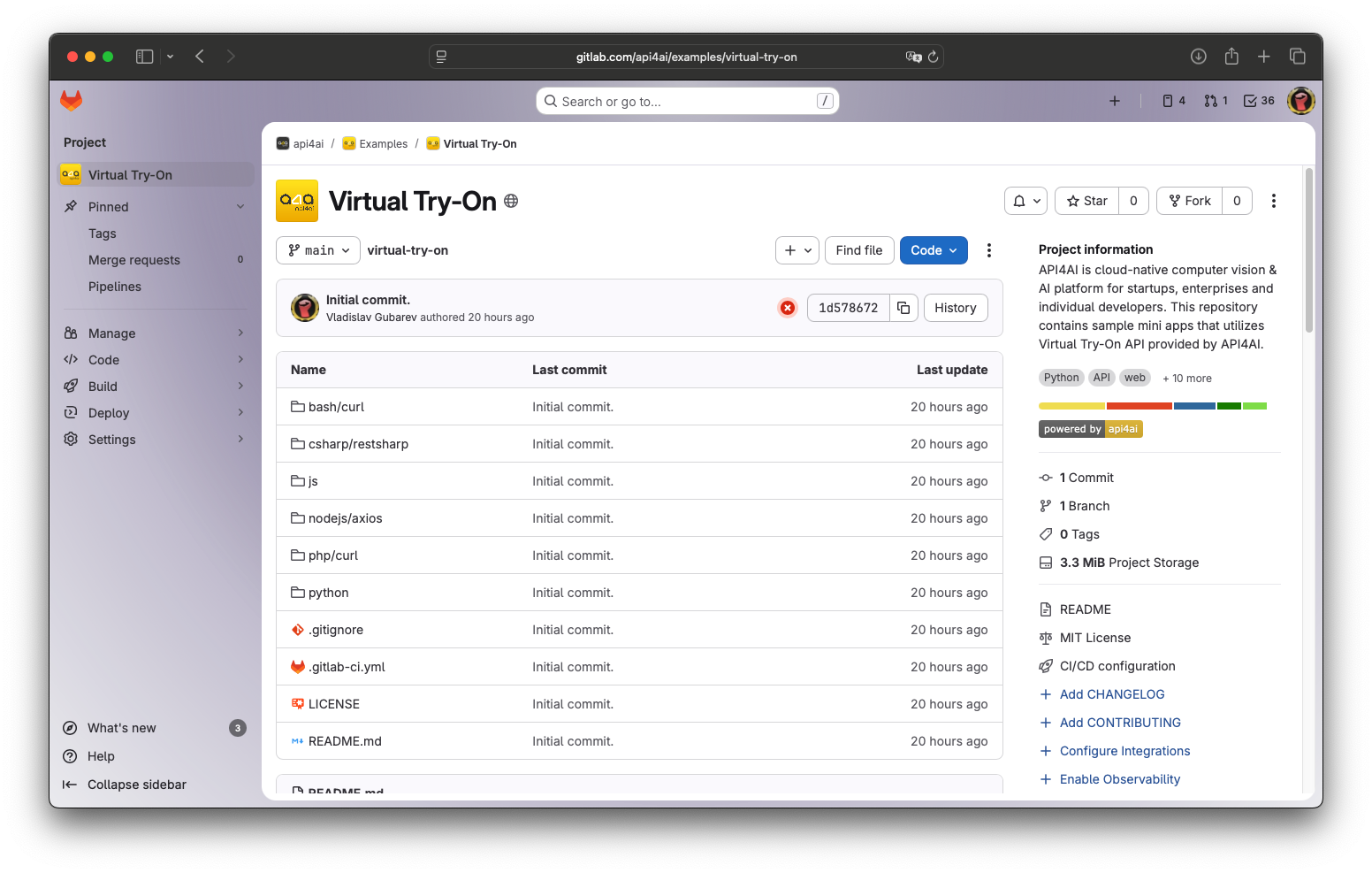Click the red segment of the language bar
The height and width of the screenshot is (873, 1372).
(1140, 406)
